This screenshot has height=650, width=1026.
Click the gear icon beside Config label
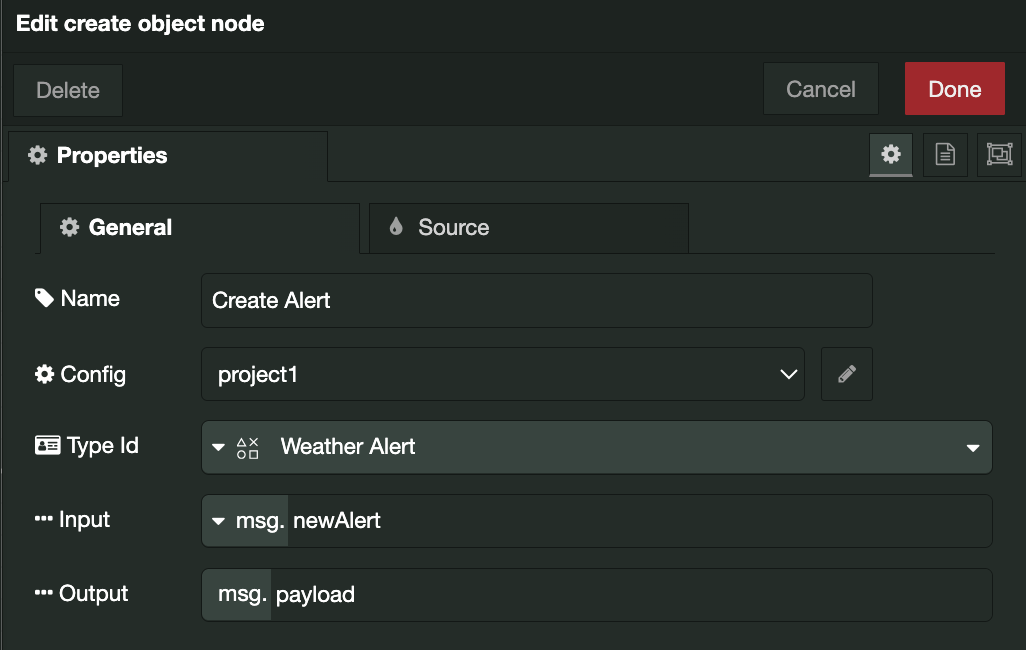pos(44,374)
